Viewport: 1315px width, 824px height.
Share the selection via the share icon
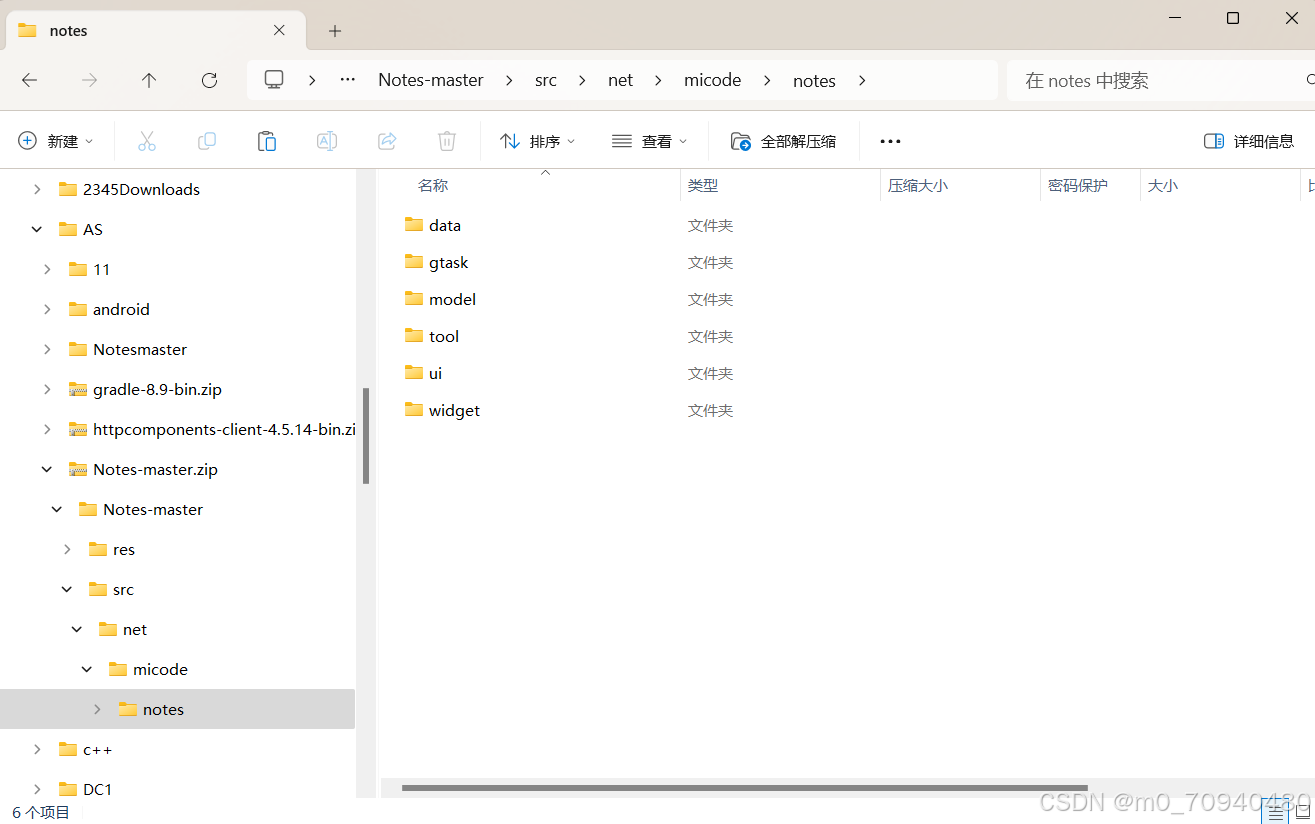coord(387,140)
